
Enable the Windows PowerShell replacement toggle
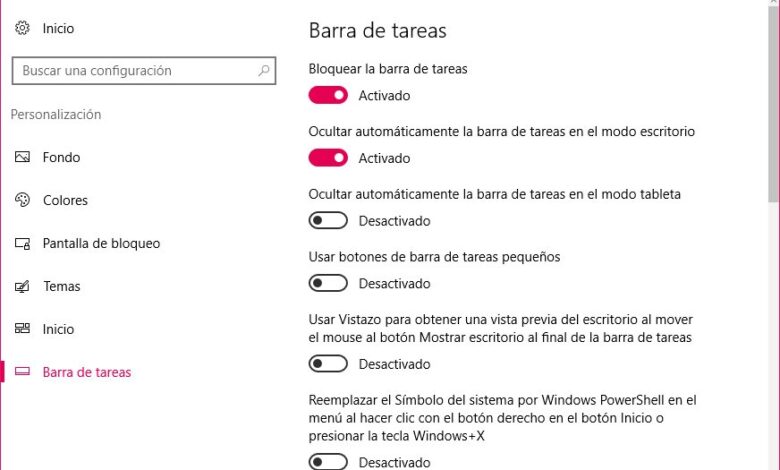tap(328, 462)
